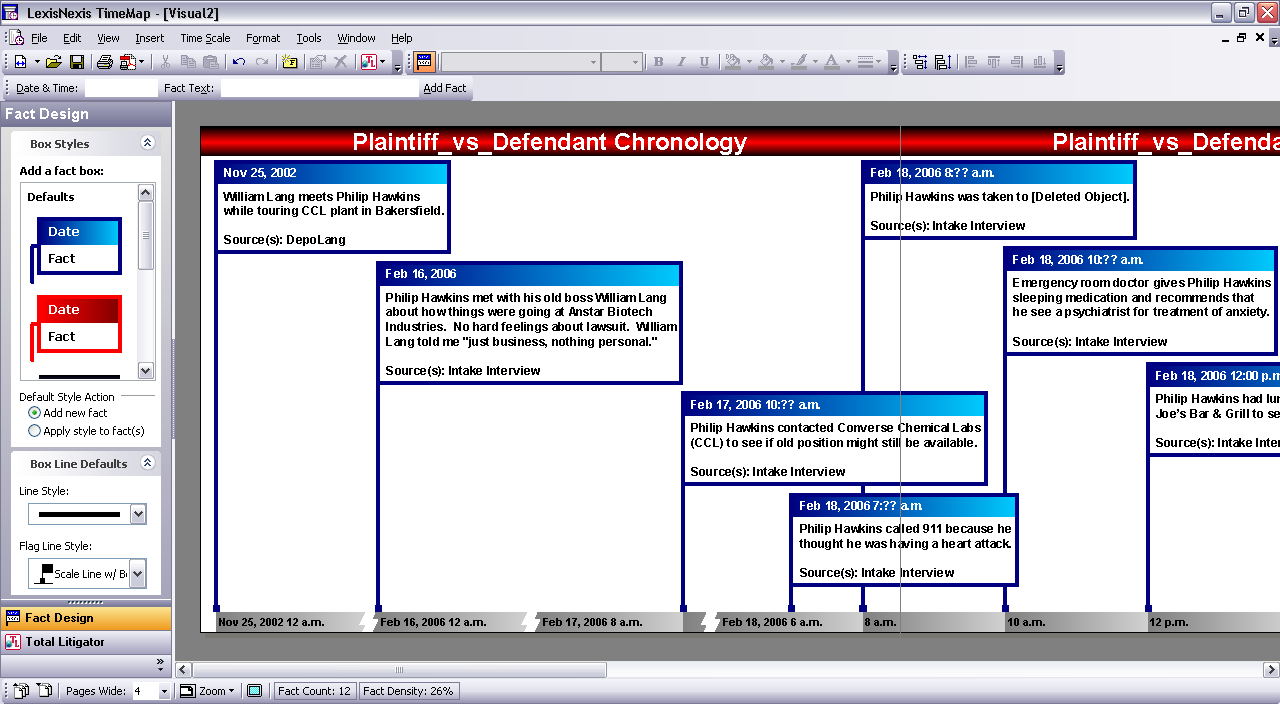Click the Open file folder icon
1280x704 pixels.
point(53,62)
